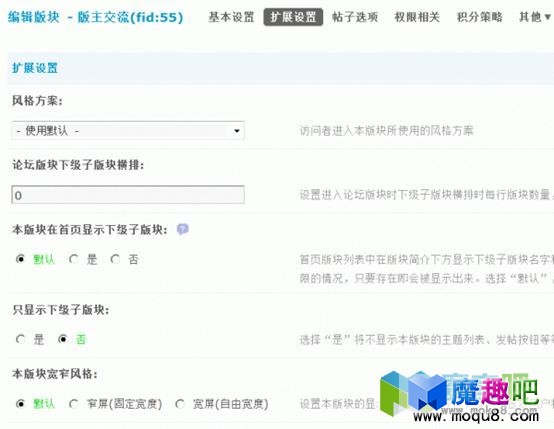
Task: Click the 扩展设置 active tab
Action: click(x=293, y=17)
